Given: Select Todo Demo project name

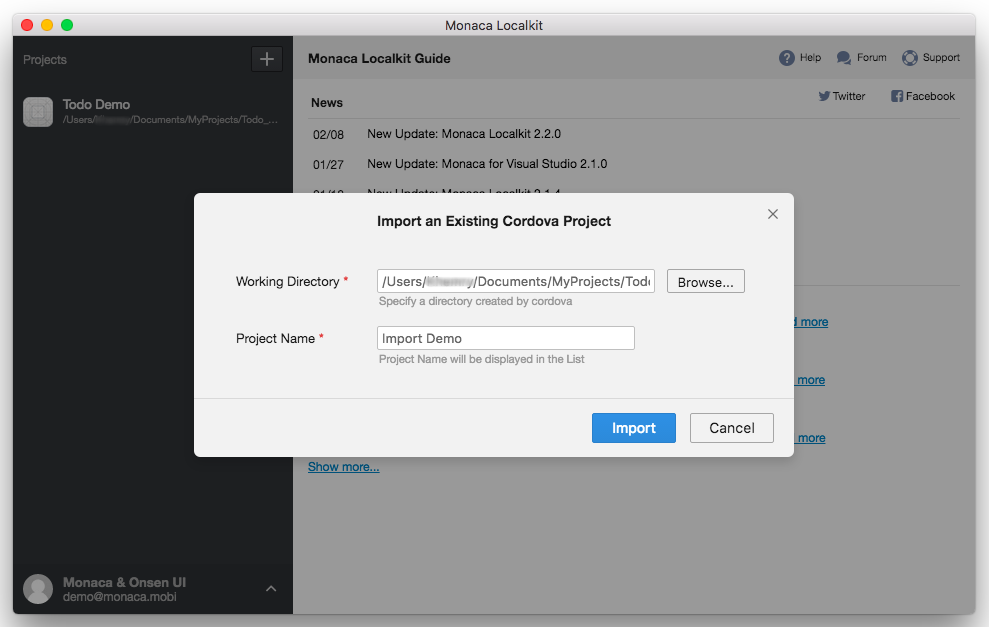Looking at the screenshot, I should (x=97, y=104).
